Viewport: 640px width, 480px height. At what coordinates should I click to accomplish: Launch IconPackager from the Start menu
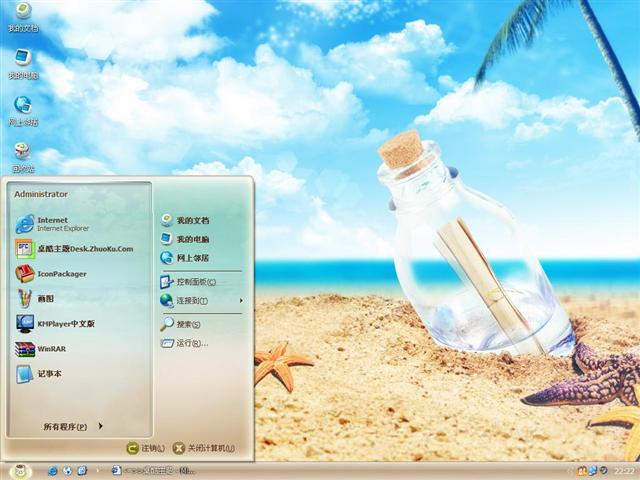(62, 273)
